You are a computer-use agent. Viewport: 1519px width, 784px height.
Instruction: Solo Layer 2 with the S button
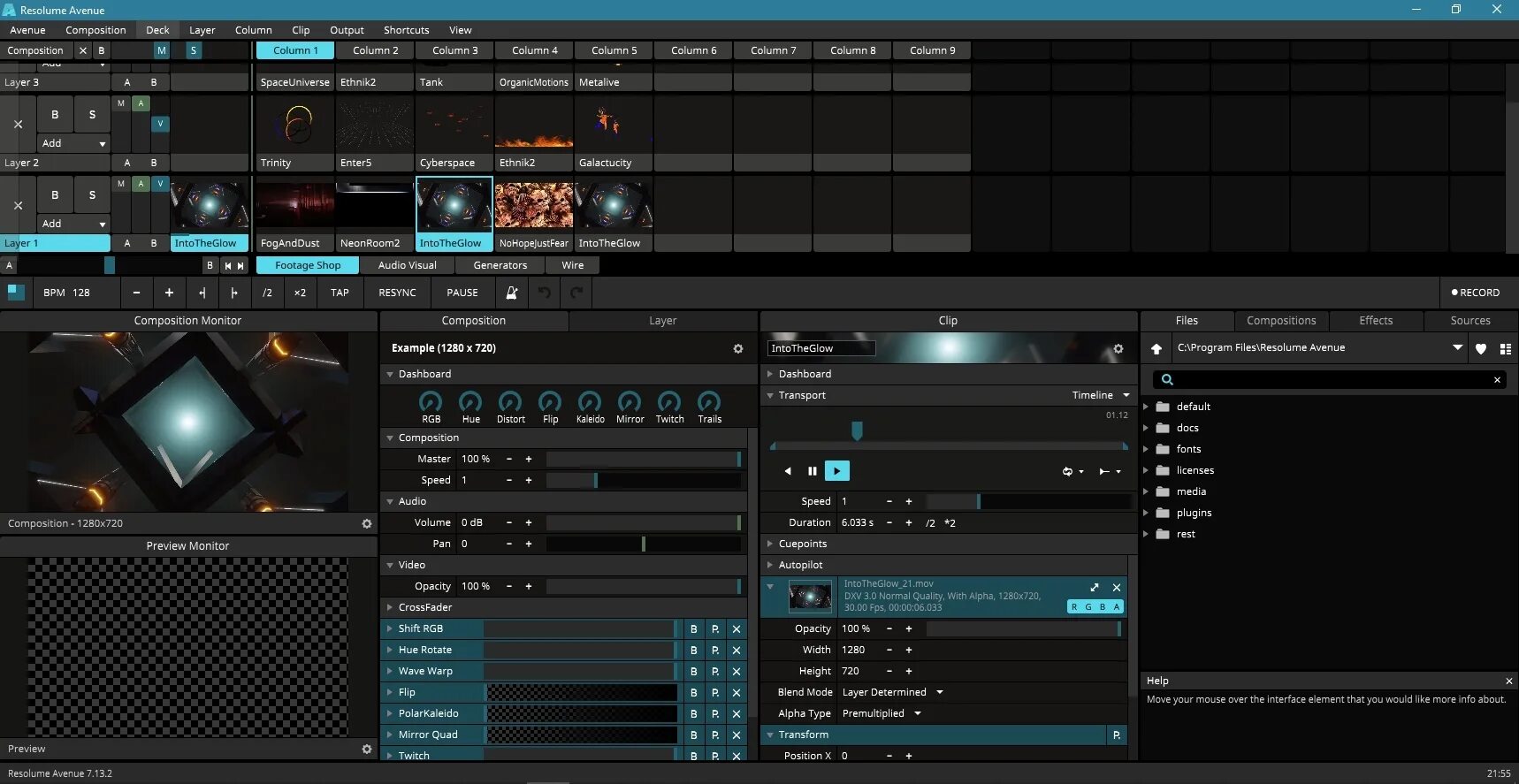[92, 114]
